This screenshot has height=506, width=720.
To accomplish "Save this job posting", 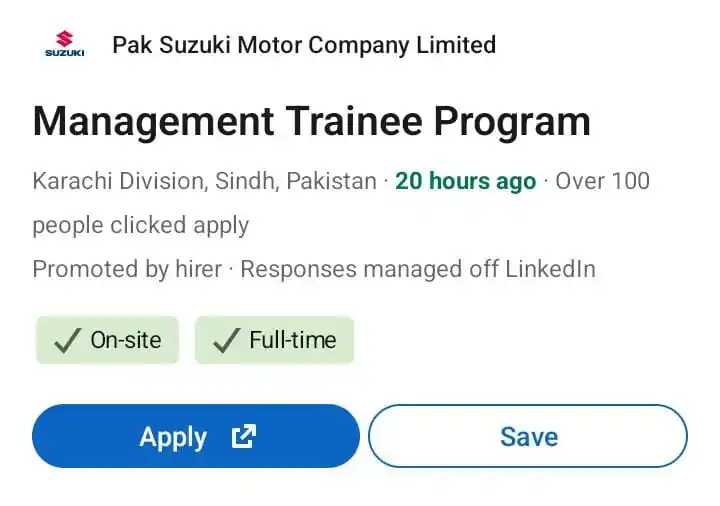I will pos(528,436).
